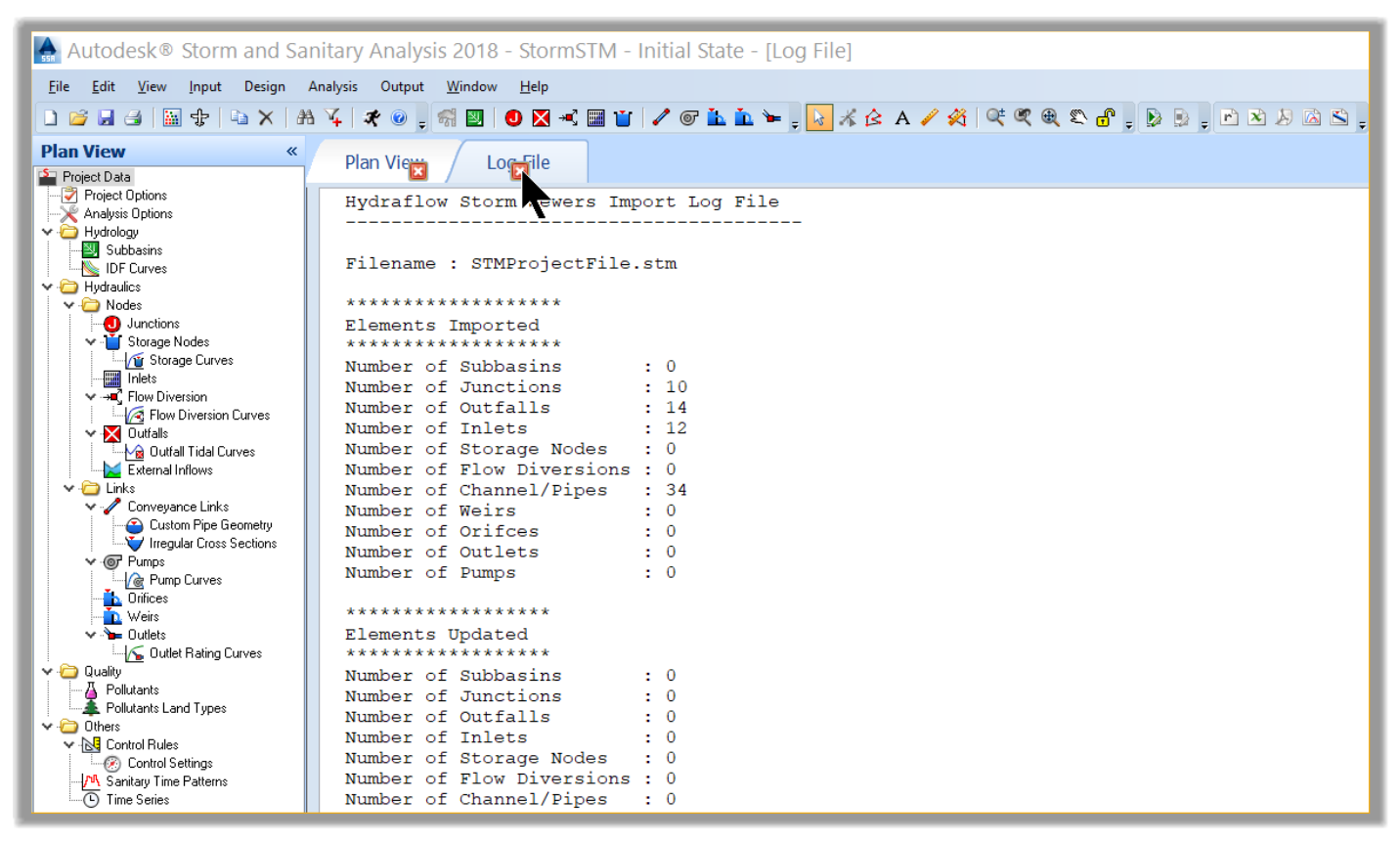Open the File menu
Screen dimensions: 1400x844
[59, 86]
